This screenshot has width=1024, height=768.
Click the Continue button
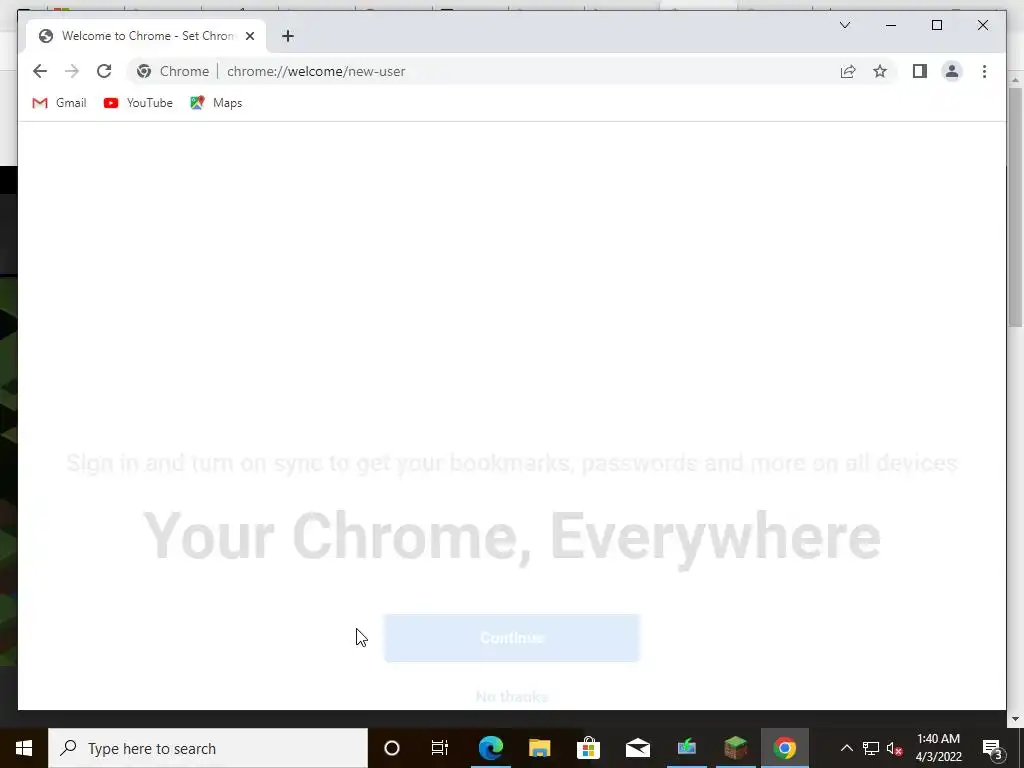pyautogui.click(x=512, y=637)
